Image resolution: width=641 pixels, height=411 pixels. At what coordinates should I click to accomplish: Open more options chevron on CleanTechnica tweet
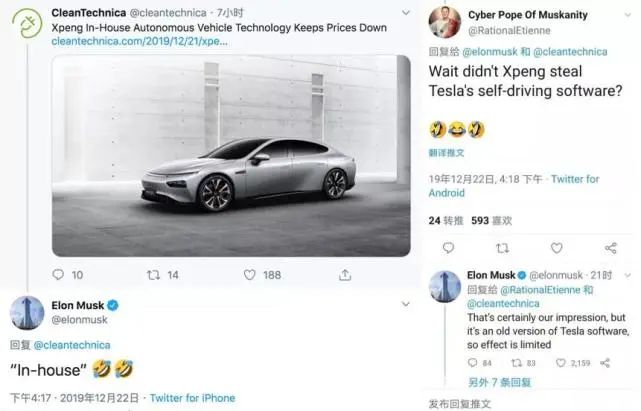(404, 13)
